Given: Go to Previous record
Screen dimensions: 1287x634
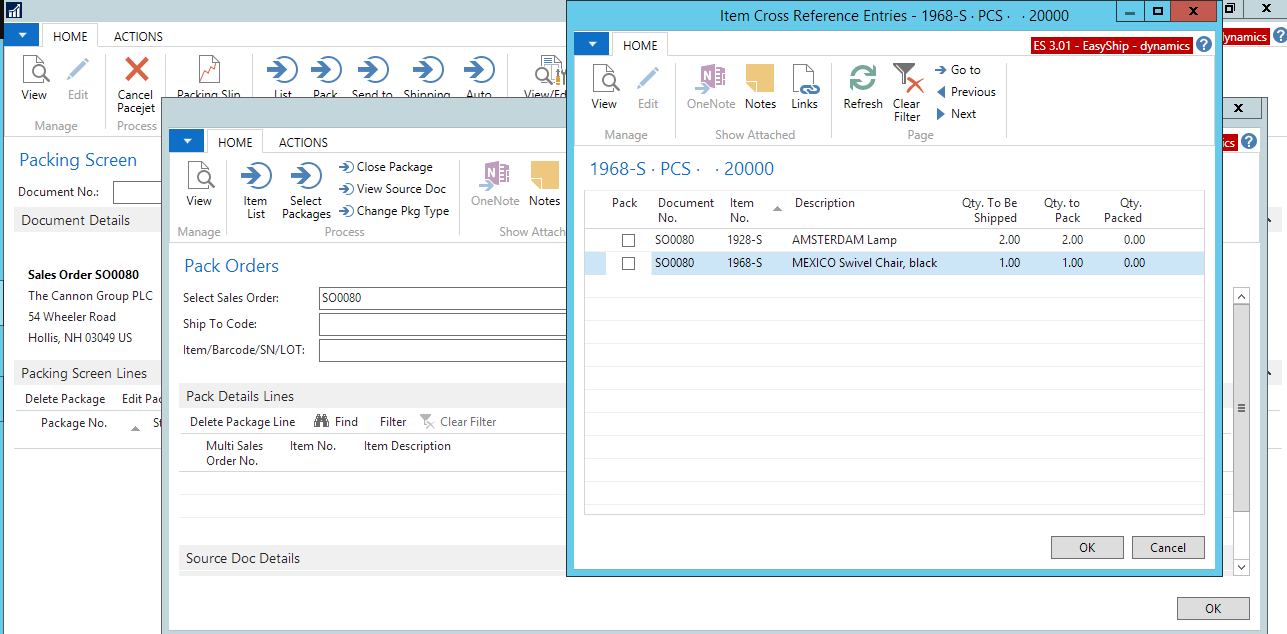Looking at the screenshot, I should click(x=966, y=92).
